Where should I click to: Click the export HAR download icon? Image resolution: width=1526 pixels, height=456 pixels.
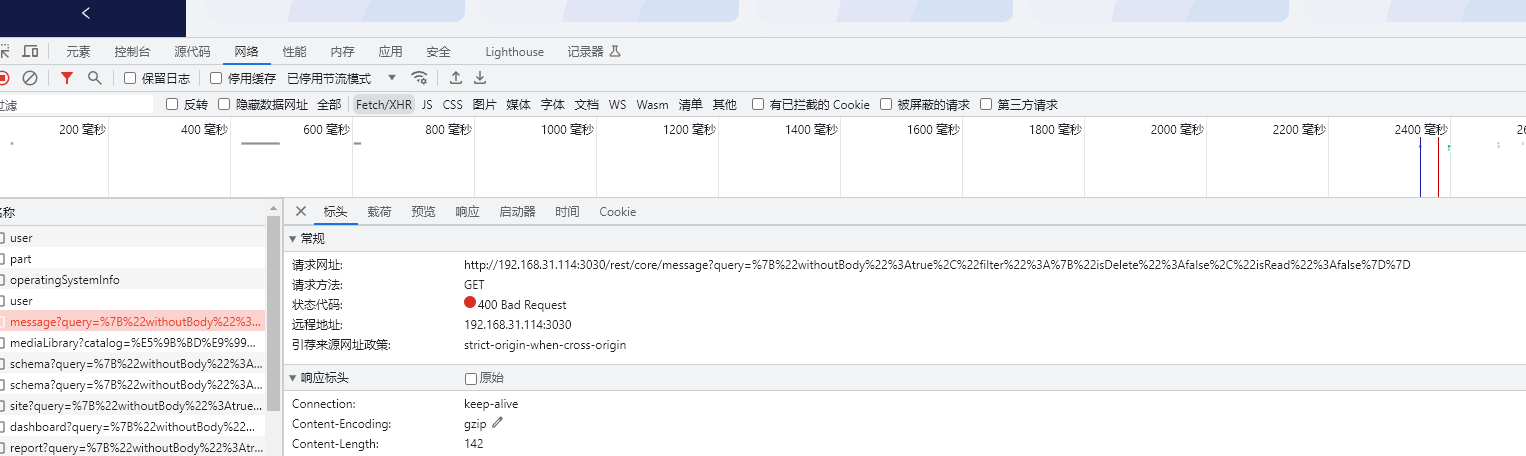tap(480, 78)
